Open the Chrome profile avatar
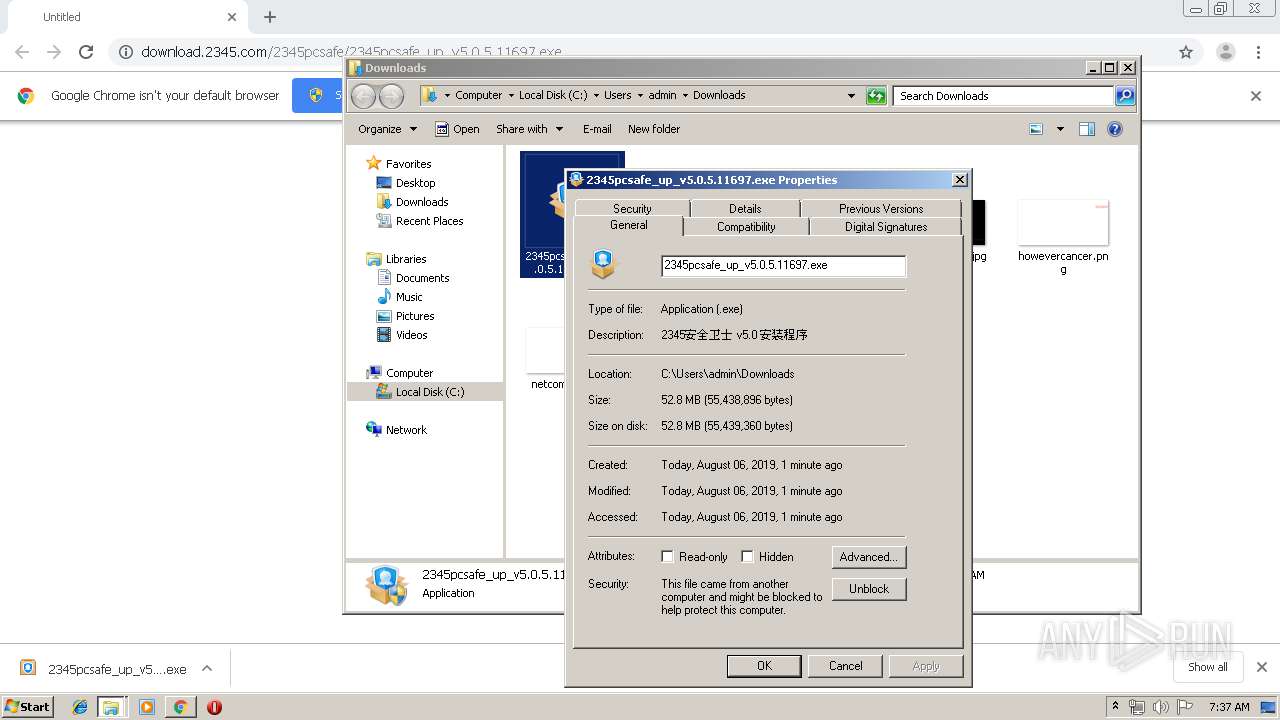This screenshot has width=1280, height=720. pos(1225,52)
